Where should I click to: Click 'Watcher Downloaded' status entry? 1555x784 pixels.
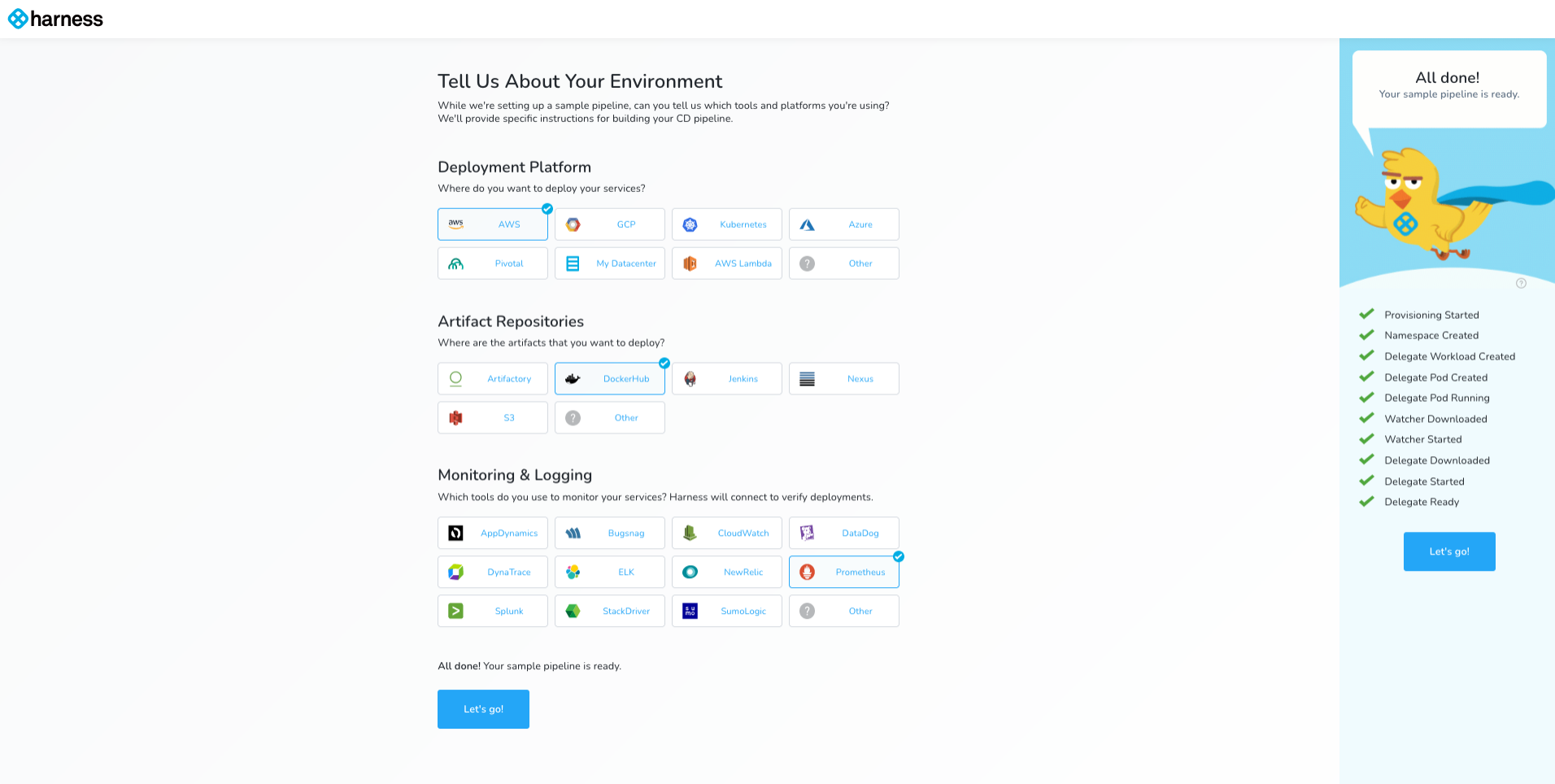coord(1435,419)
